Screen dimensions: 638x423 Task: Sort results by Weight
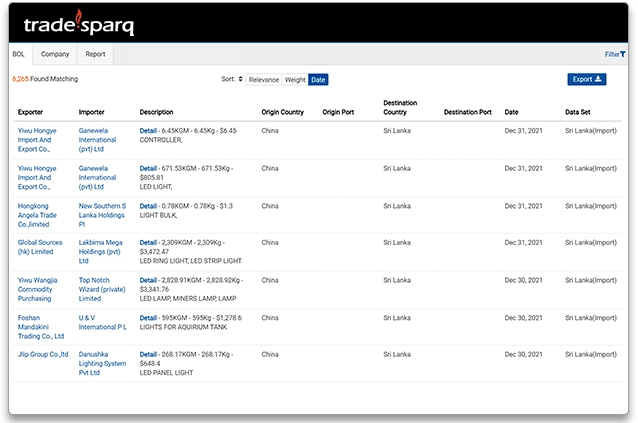point(295,80)
